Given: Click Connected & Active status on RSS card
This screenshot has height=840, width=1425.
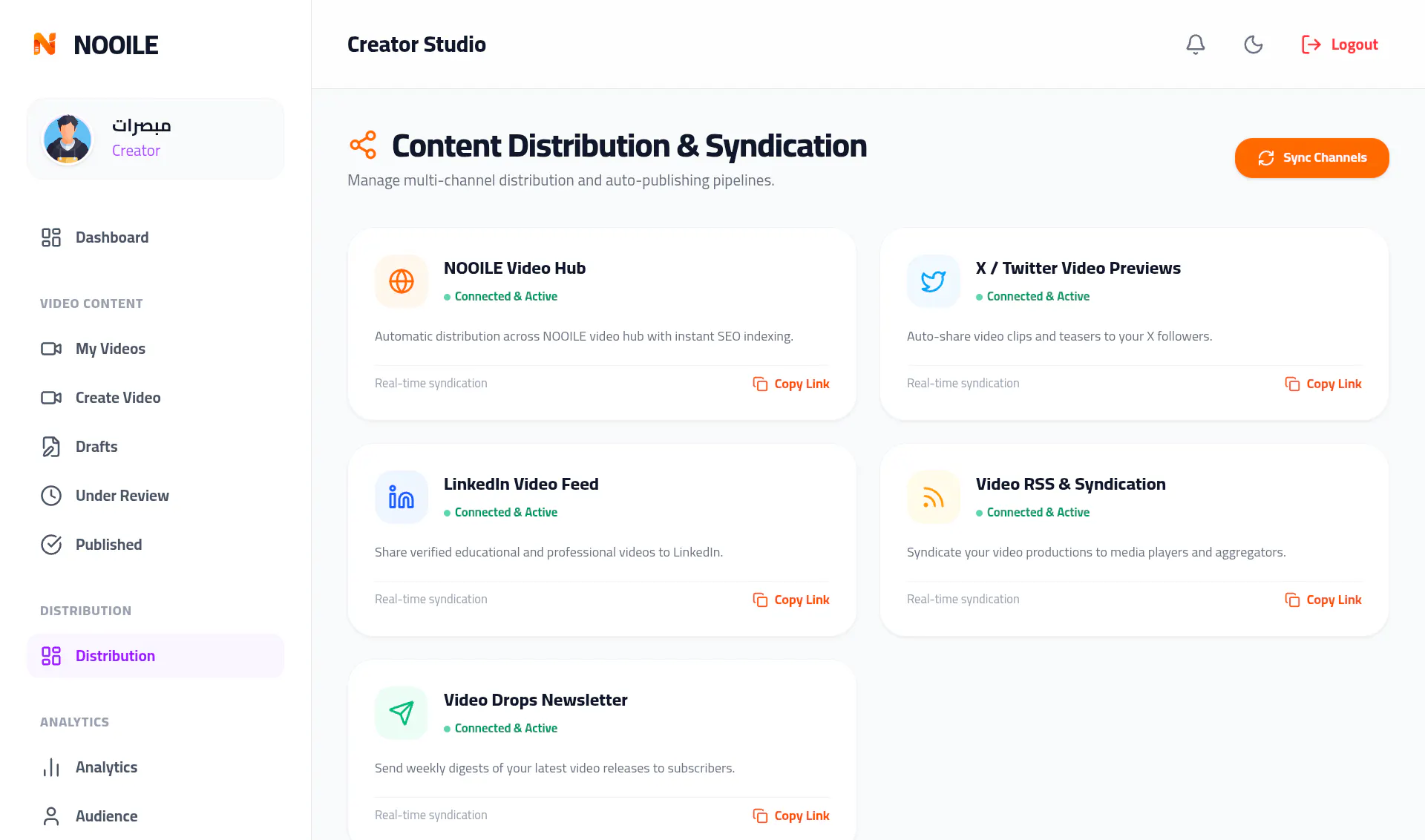Looking at the screenshot, I should 1033,512.
